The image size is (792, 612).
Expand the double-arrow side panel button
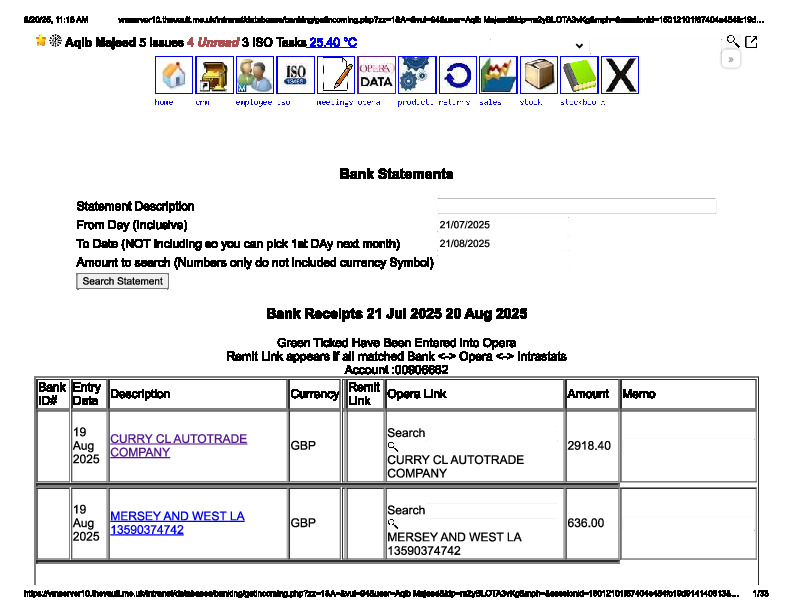click(731, 59)
